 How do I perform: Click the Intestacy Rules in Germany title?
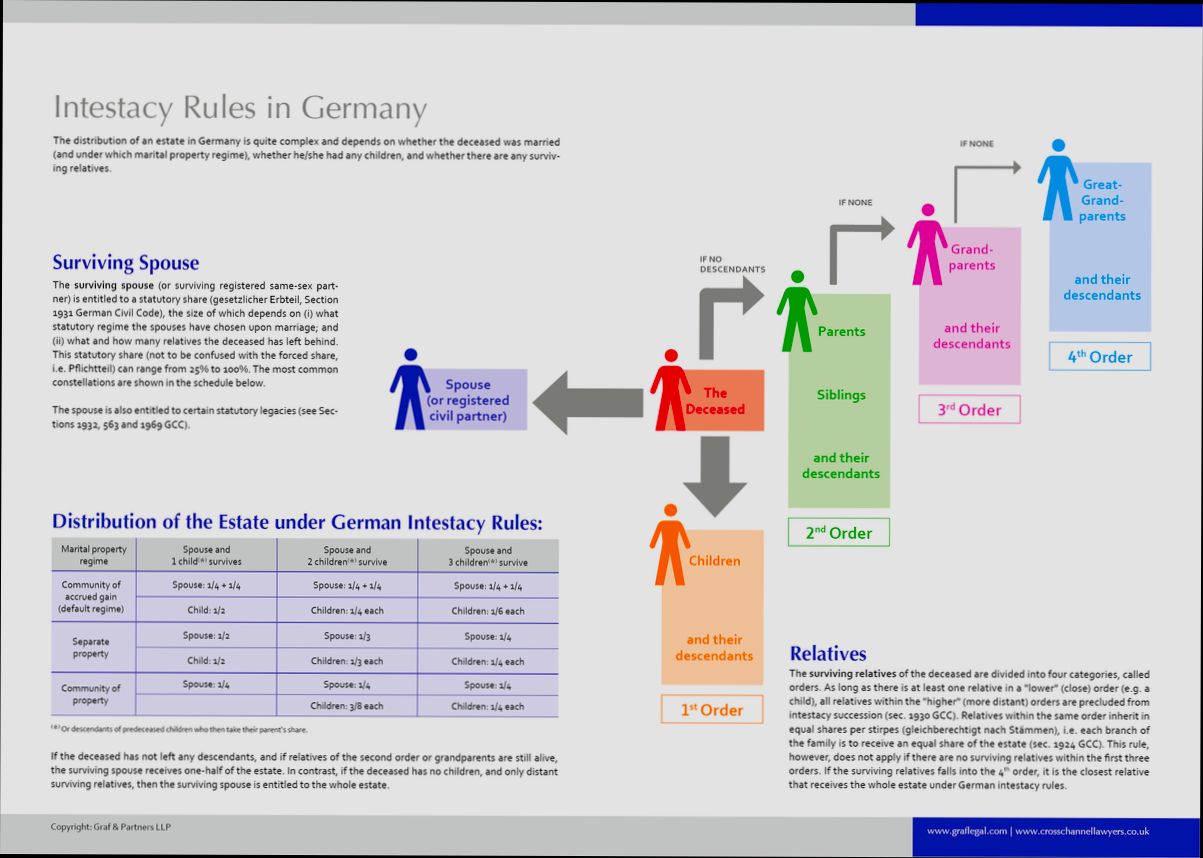[240, 108]
